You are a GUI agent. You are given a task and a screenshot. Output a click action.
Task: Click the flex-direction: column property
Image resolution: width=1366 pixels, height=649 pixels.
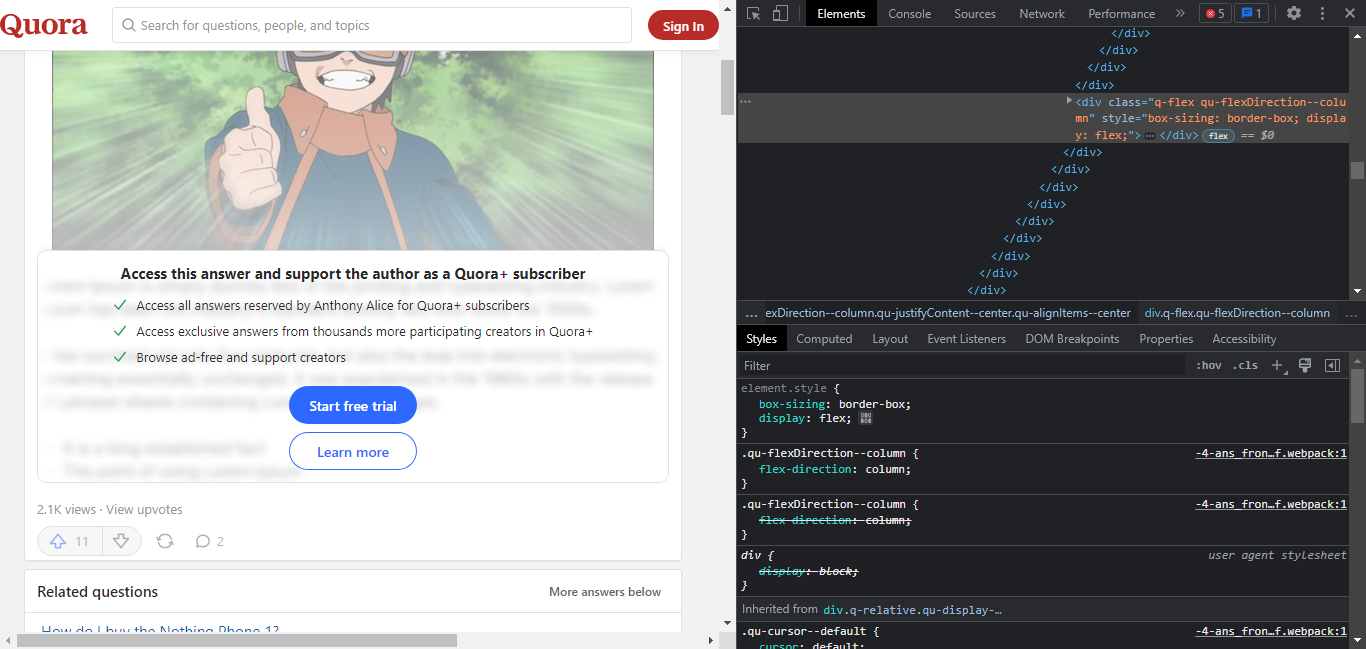835,469
